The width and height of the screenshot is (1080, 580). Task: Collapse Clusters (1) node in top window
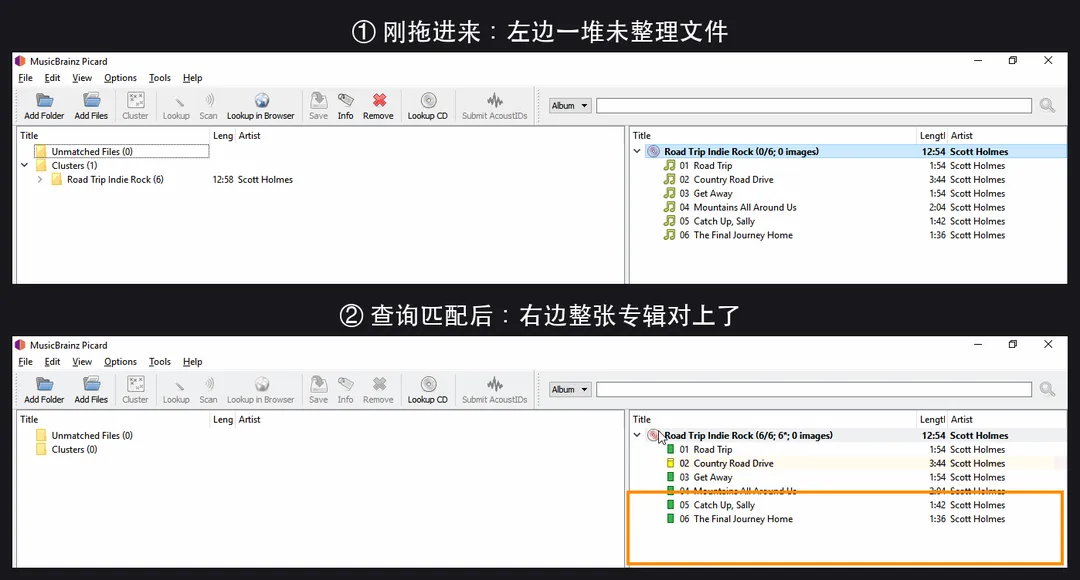coord(25,165)
